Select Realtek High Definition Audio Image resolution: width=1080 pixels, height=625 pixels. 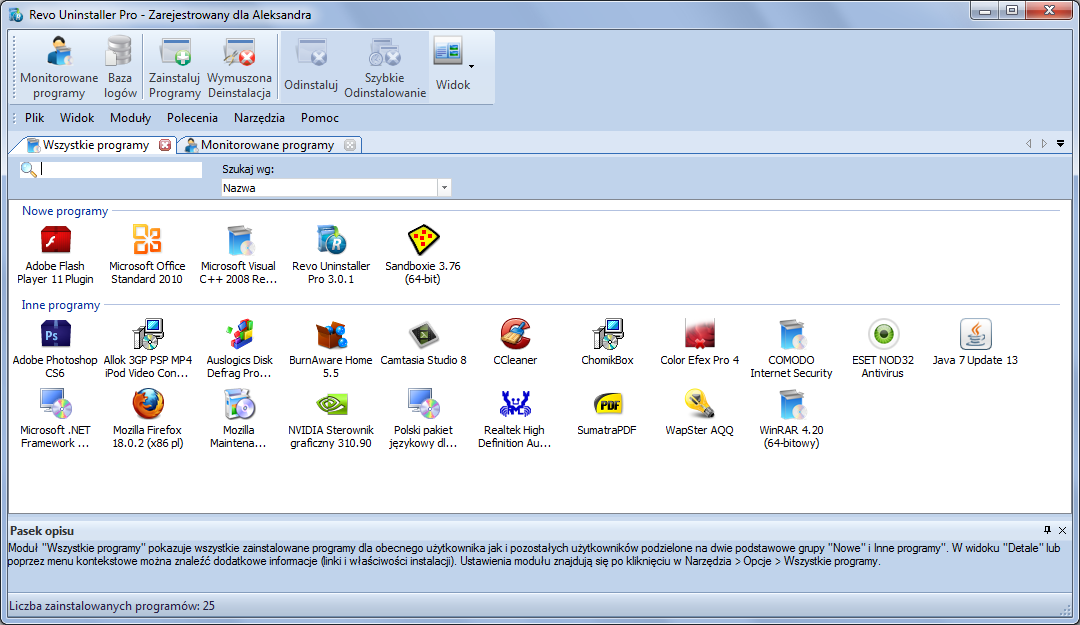[515, 418]
